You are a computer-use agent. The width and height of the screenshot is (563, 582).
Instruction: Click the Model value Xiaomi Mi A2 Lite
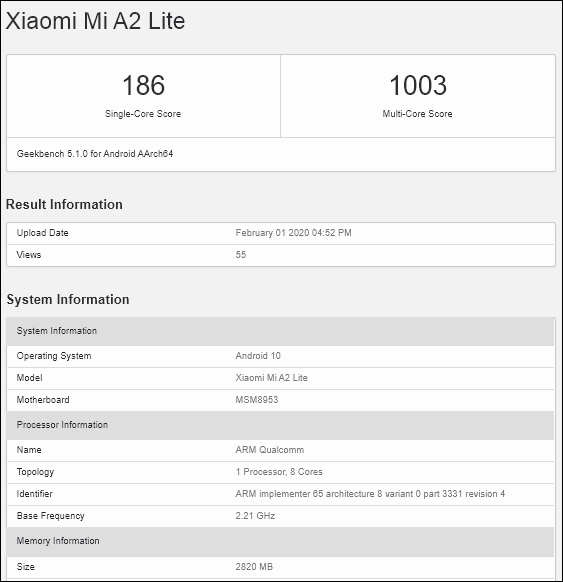[271, 378]
